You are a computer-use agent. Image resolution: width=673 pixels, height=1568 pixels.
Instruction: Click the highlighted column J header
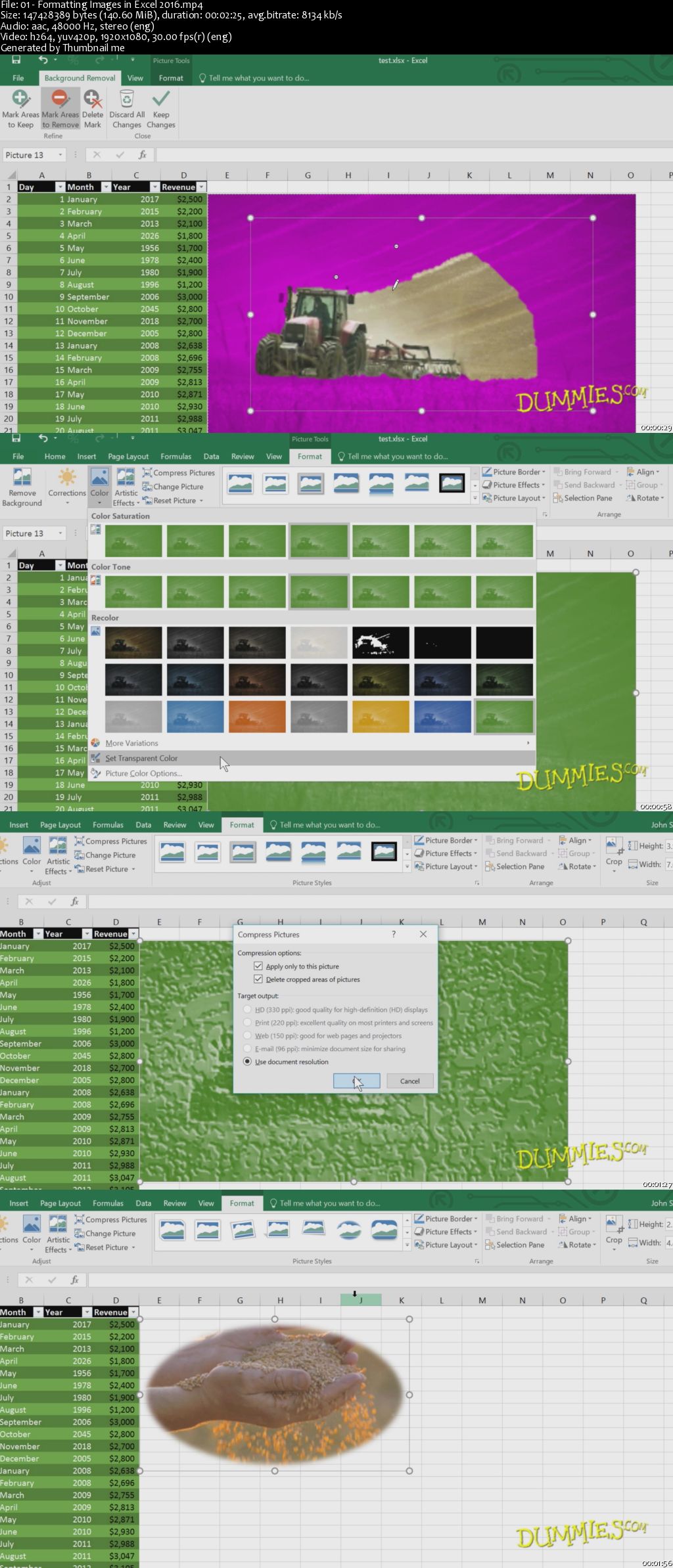(361, 1299)
